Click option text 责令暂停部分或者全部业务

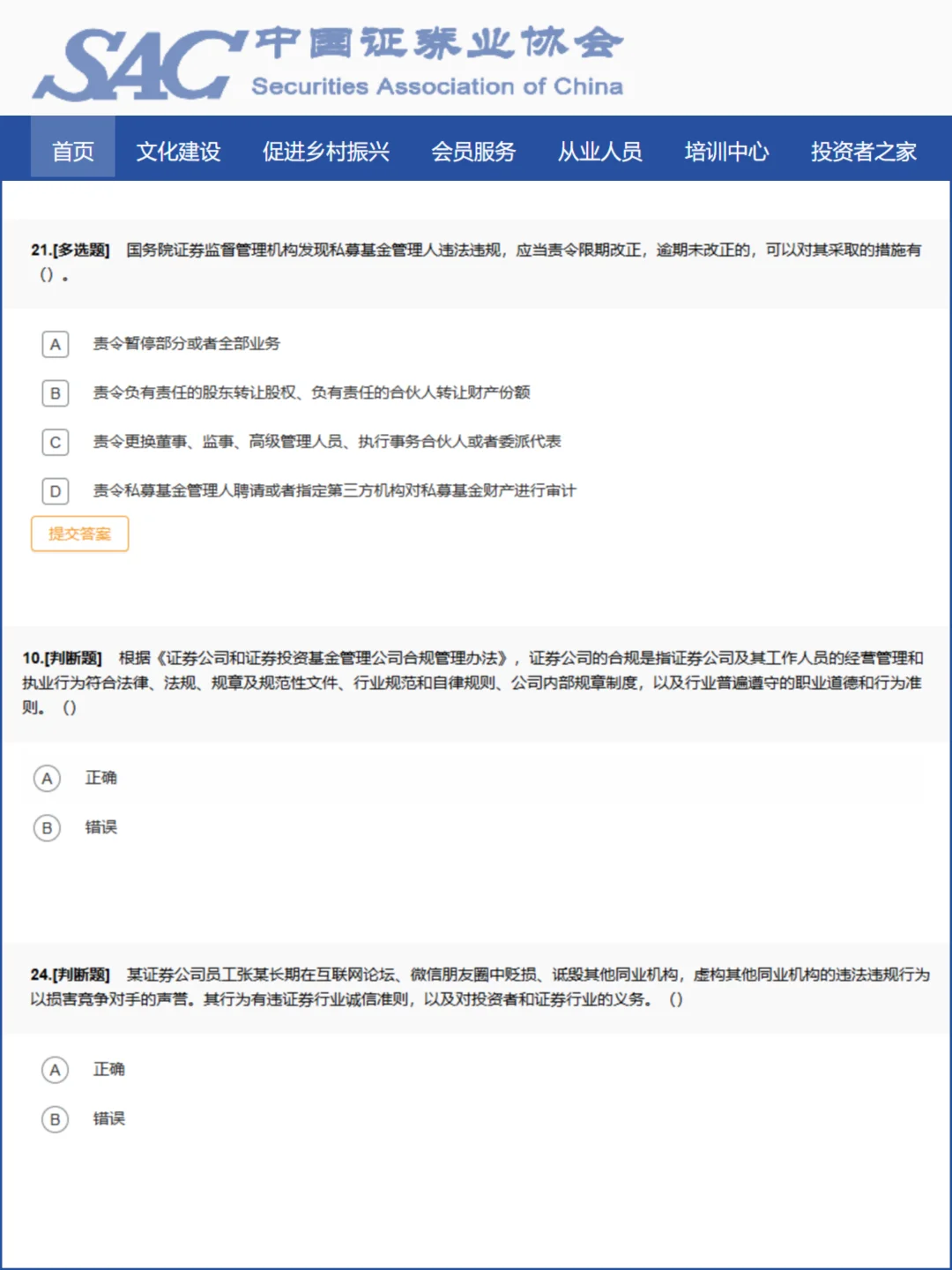187,343
